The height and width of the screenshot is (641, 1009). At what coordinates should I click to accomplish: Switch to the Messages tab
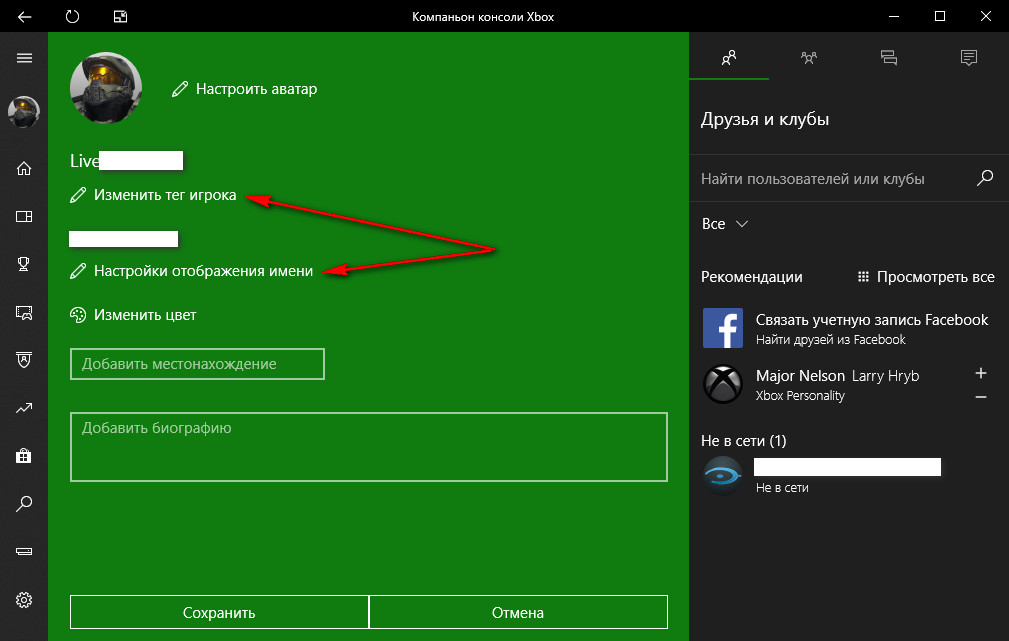tap(889, 58)
